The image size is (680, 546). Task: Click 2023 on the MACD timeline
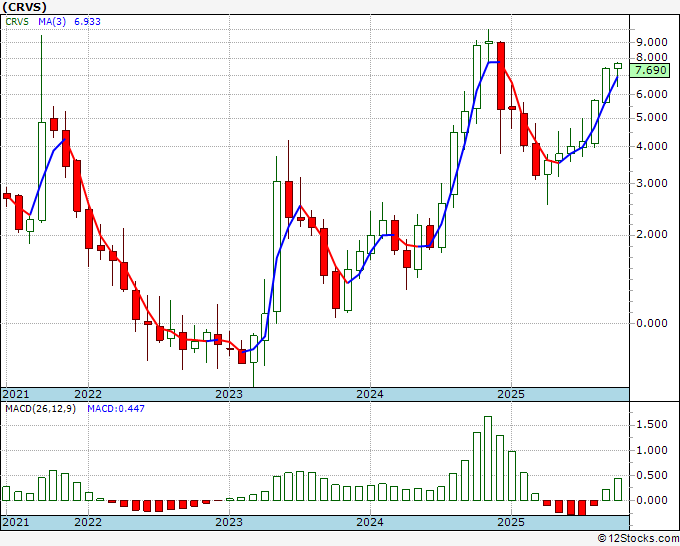(x=229, y=522)
